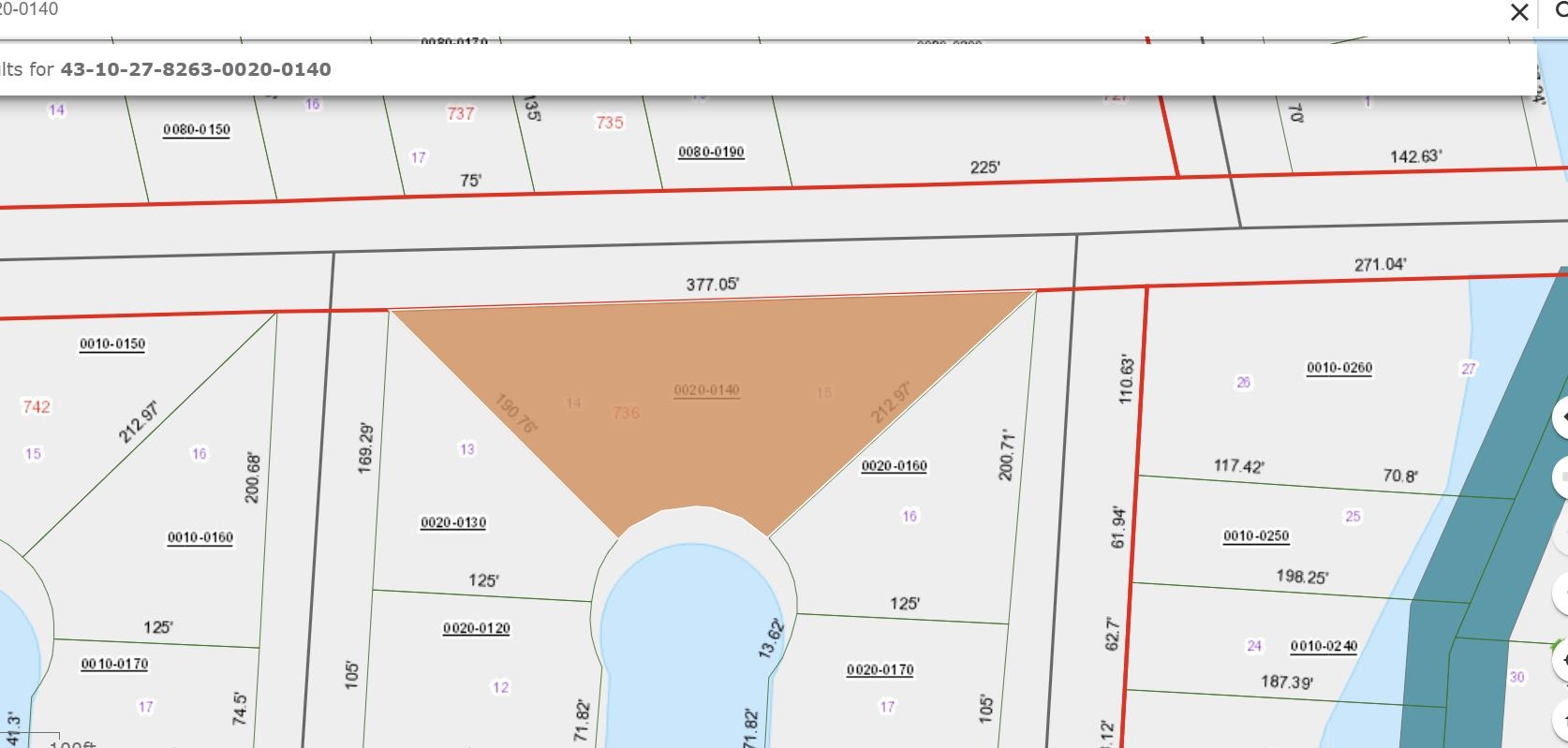Click parcel label 0020-0160
The height and width of the screenshot is (748, 1568).
click(x=895, y=465)
